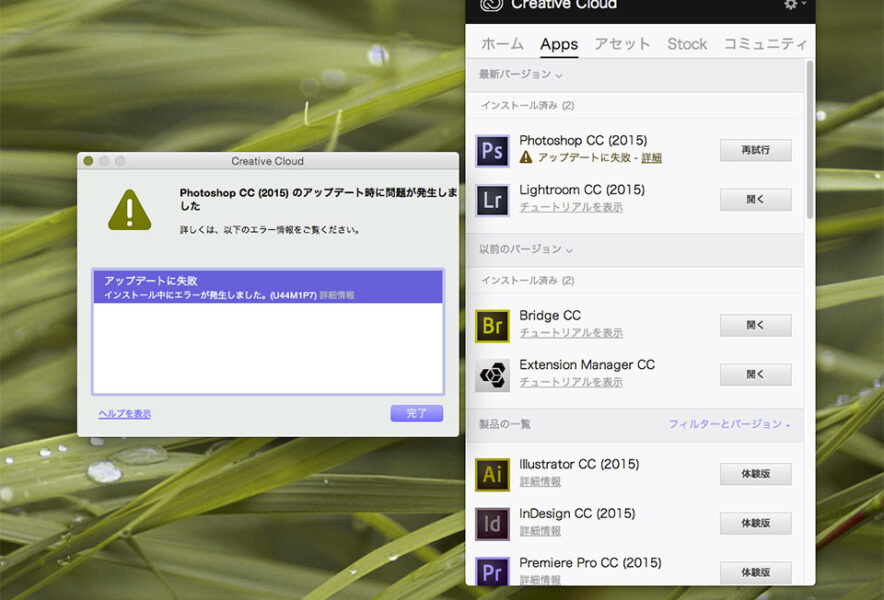The height and width of the screenshot is (600, 884).
Task: Open チュートリアルを表示 link for Extension Manager CC
Action: [x=571, y=382]
